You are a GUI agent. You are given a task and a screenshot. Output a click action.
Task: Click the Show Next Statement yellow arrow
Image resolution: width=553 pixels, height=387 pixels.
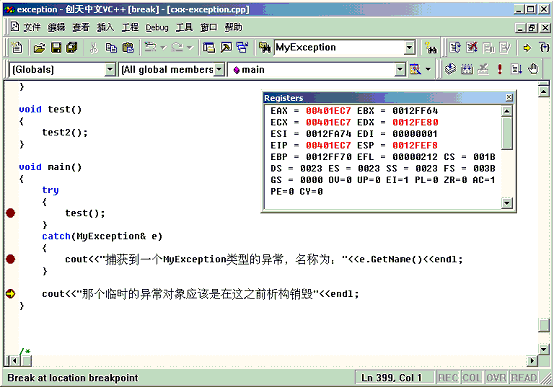pos(527,48)
